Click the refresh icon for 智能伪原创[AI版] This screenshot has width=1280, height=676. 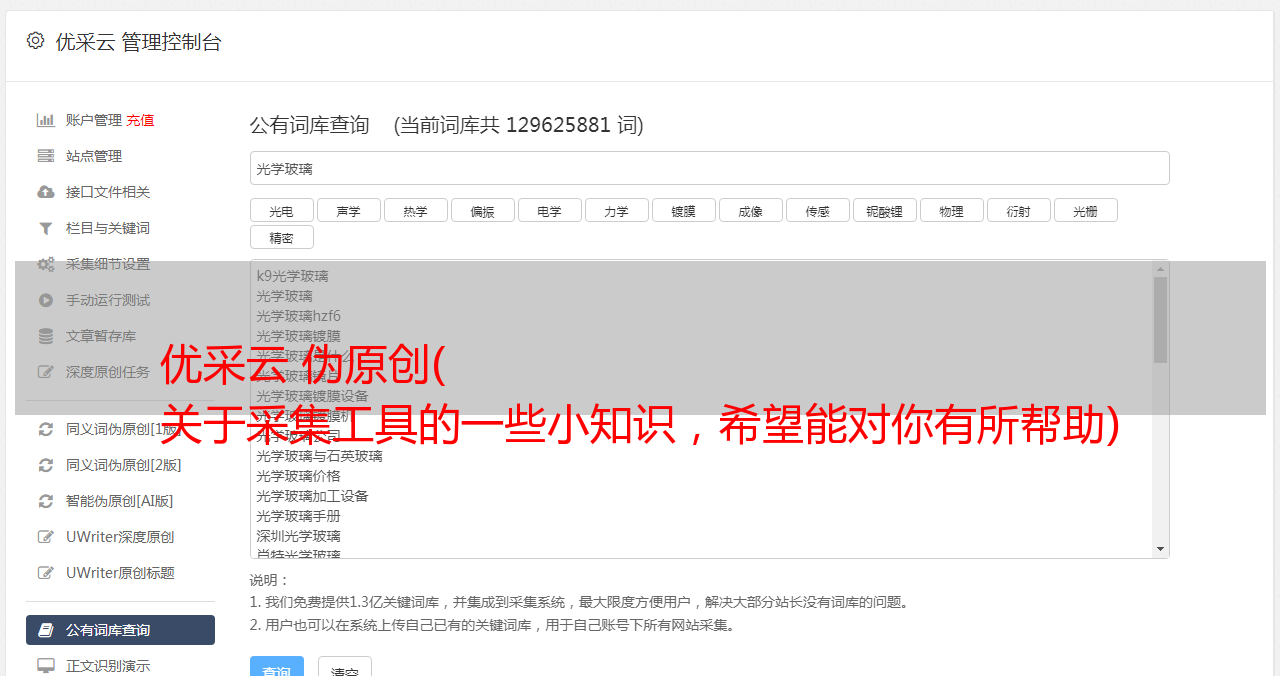point(46,501)
